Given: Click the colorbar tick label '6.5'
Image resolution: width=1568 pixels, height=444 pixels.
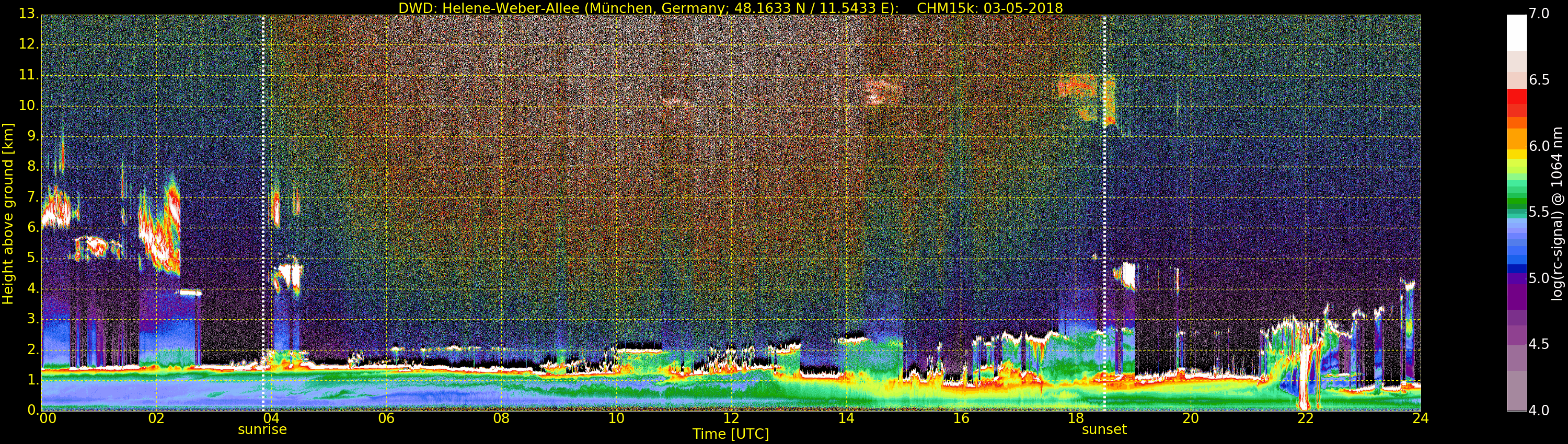Looking at the screenshot, I should (x=1539, y=80).
